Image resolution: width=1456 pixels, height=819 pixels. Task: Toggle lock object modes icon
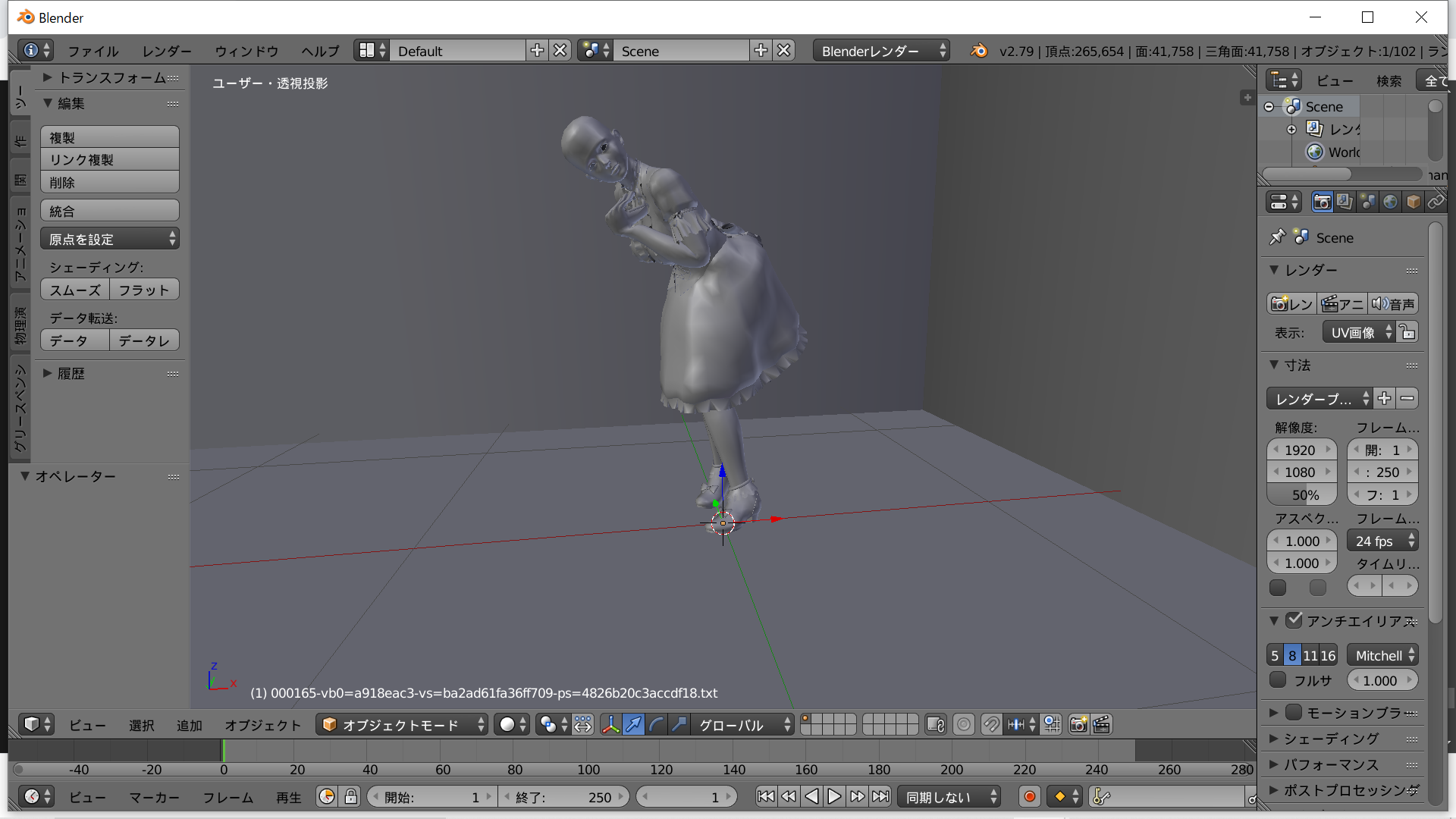click(x=936, y=724)
